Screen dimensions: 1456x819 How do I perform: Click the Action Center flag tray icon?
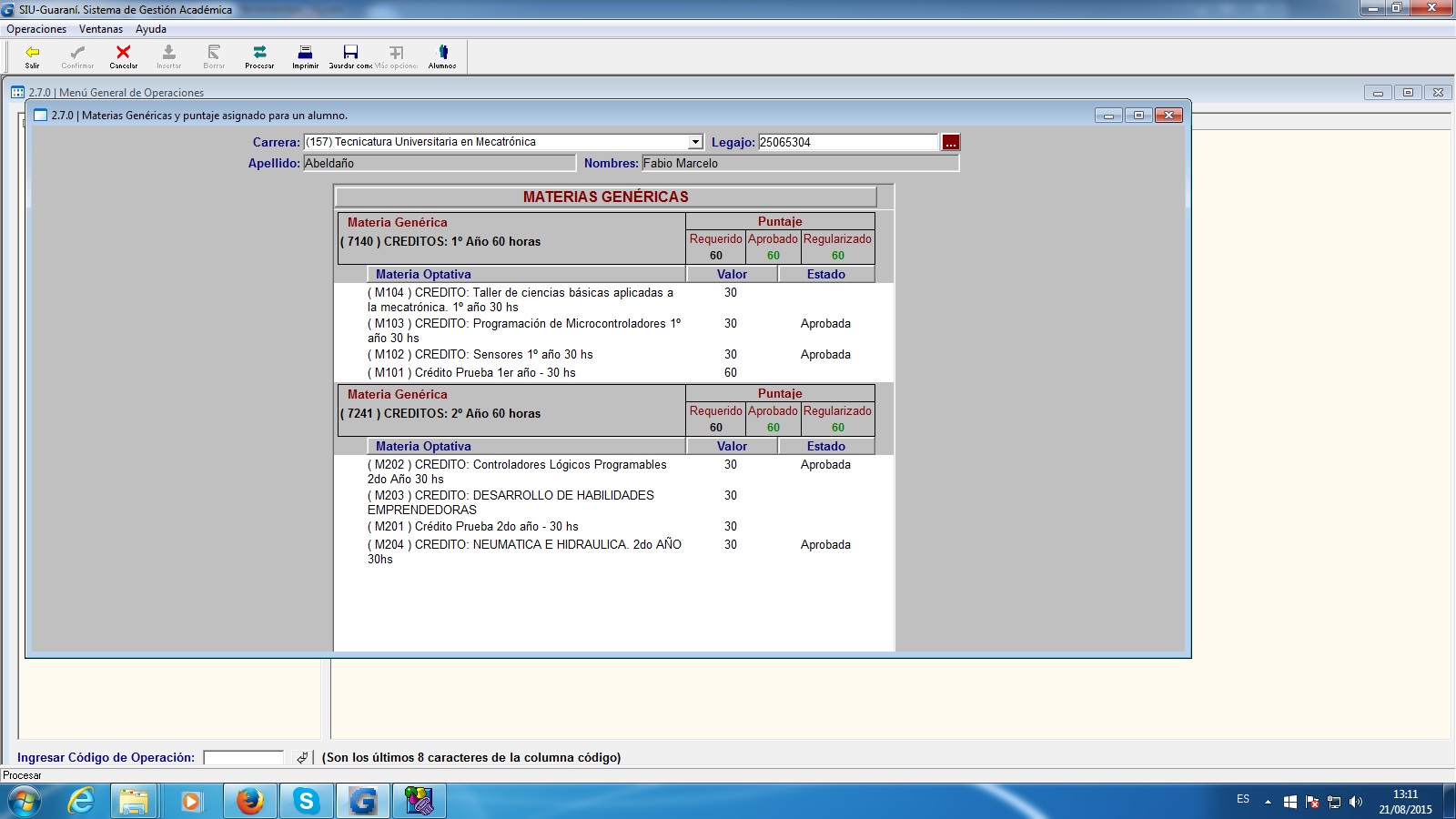pyautogui.click(x=1312, y=802)
